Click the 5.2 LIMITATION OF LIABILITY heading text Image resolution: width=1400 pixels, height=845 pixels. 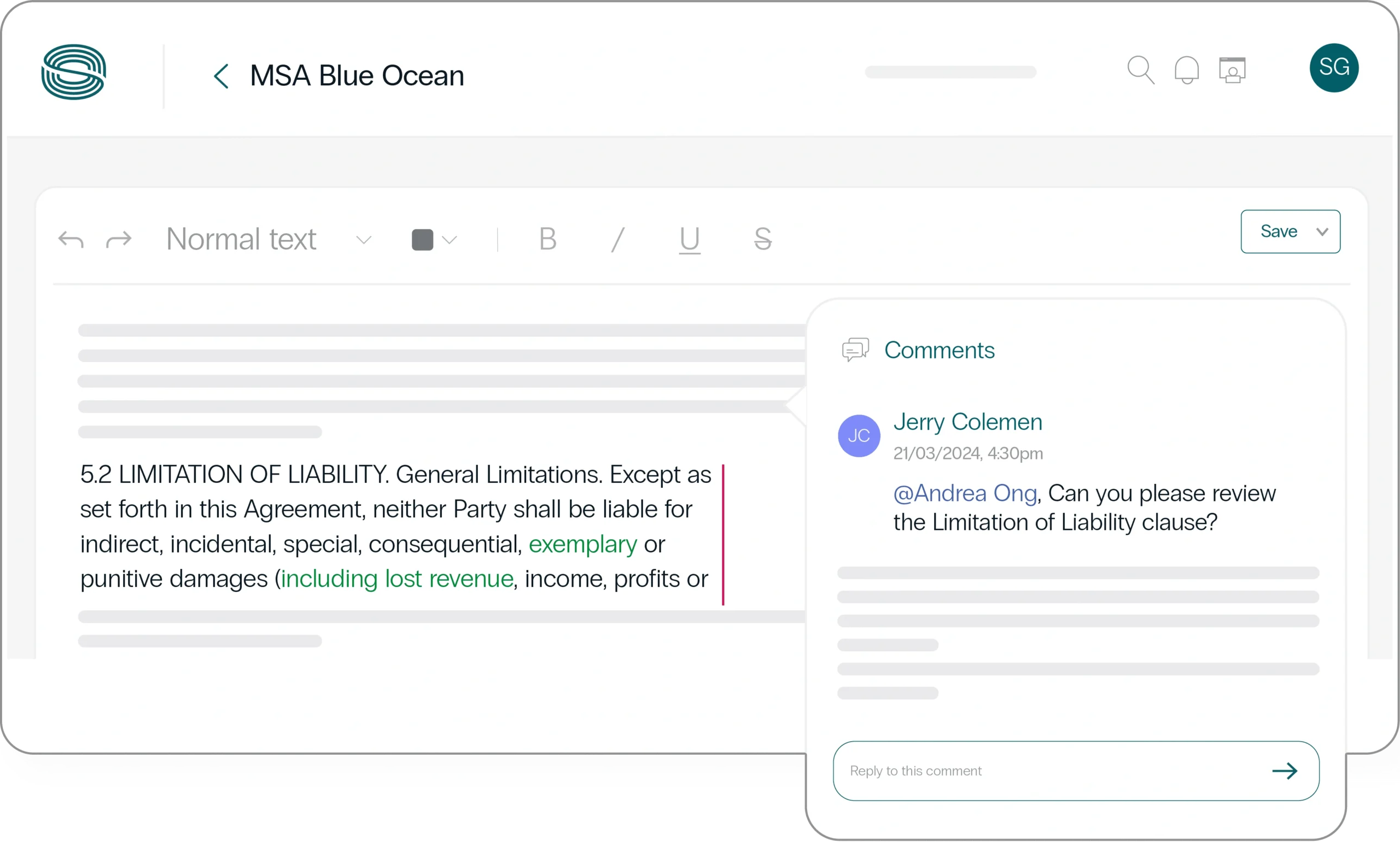pyautogui.click(x=234, y=475)
